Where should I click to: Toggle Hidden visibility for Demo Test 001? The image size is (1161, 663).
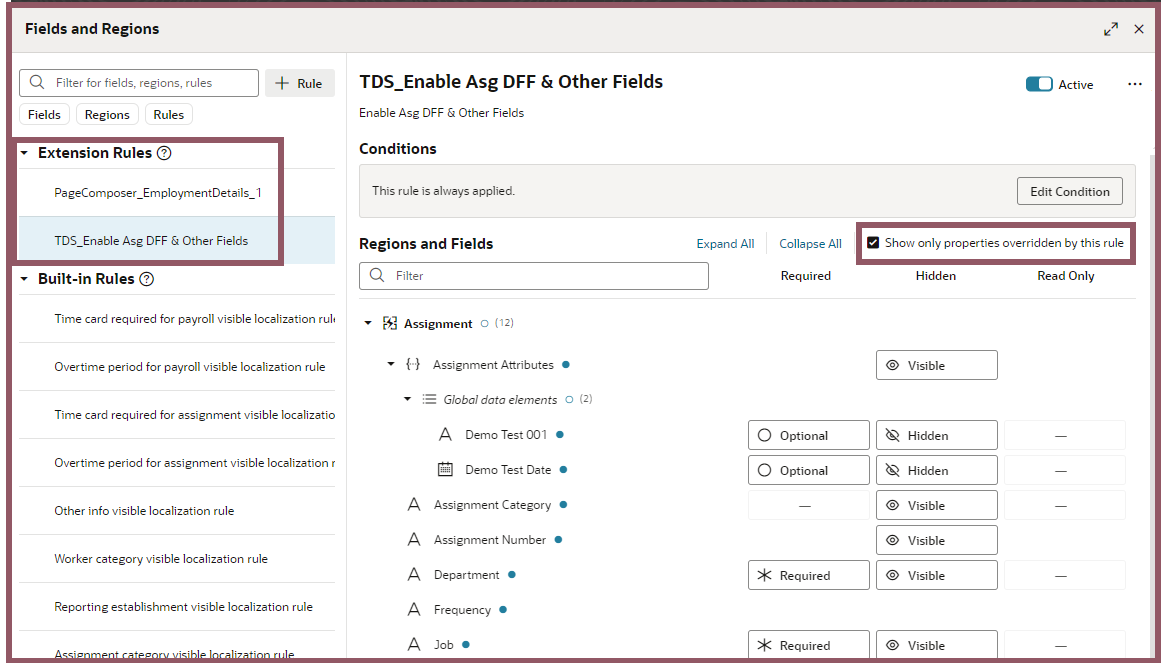click(936, 436)
